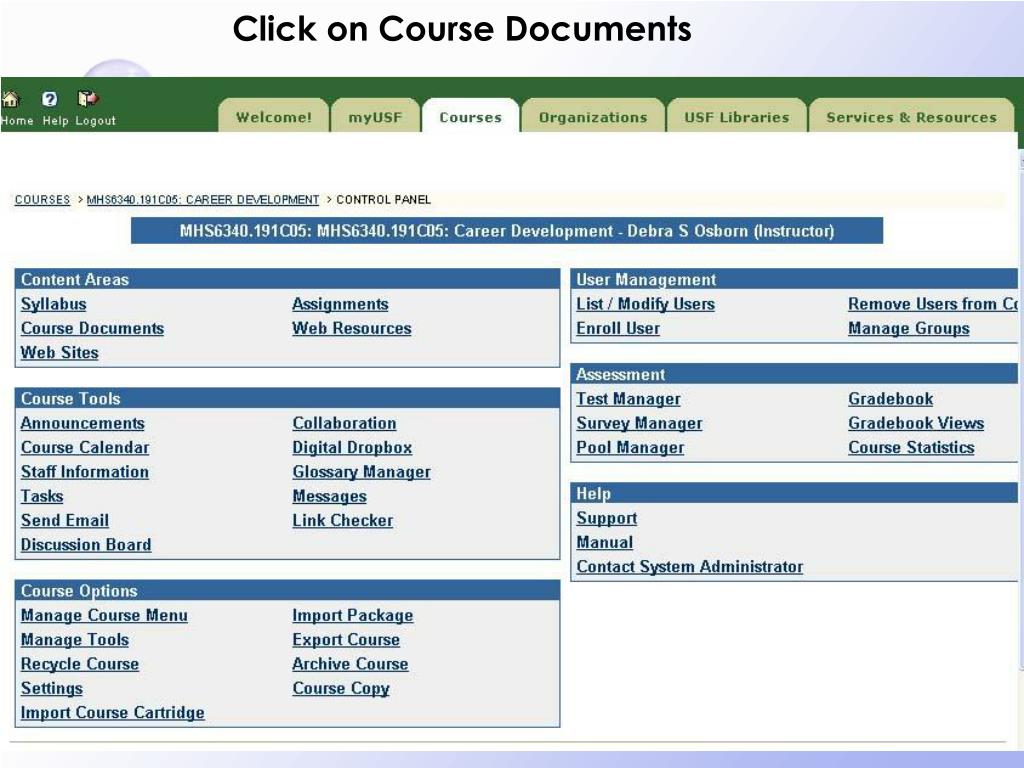Click the Glossary Manager link
This screenshot has width=1024, height=768.
click(361, 472)
